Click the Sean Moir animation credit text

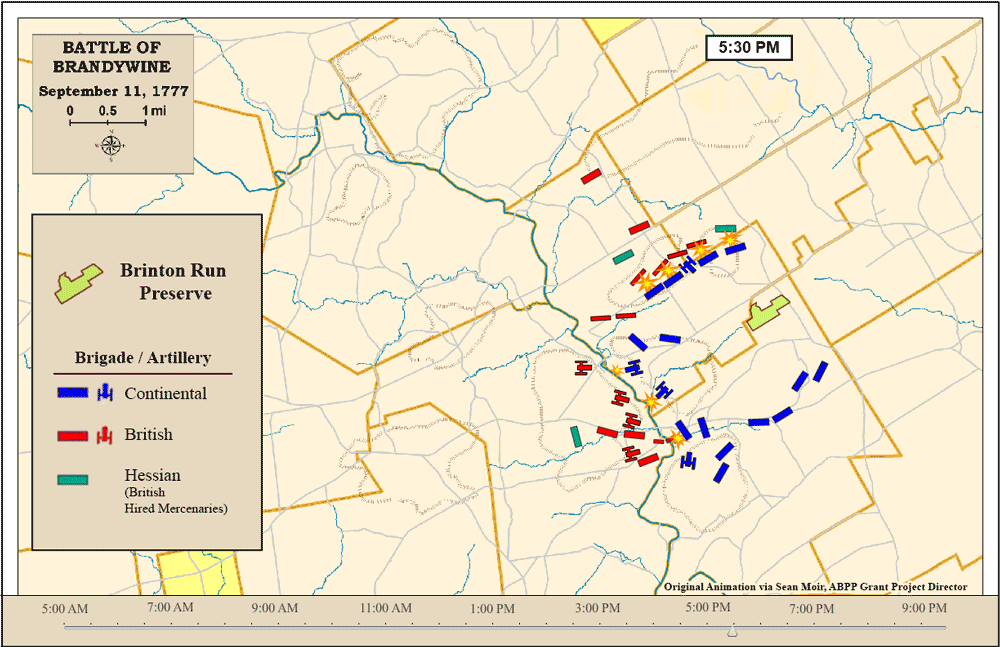(816, 586)
